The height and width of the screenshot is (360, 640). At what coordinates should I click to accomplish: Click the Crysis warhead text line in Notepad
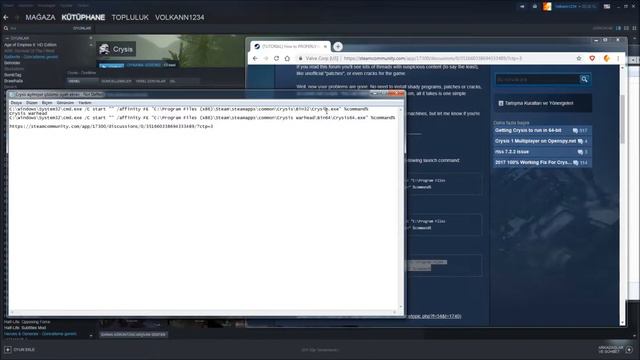(x=28, y=113)
